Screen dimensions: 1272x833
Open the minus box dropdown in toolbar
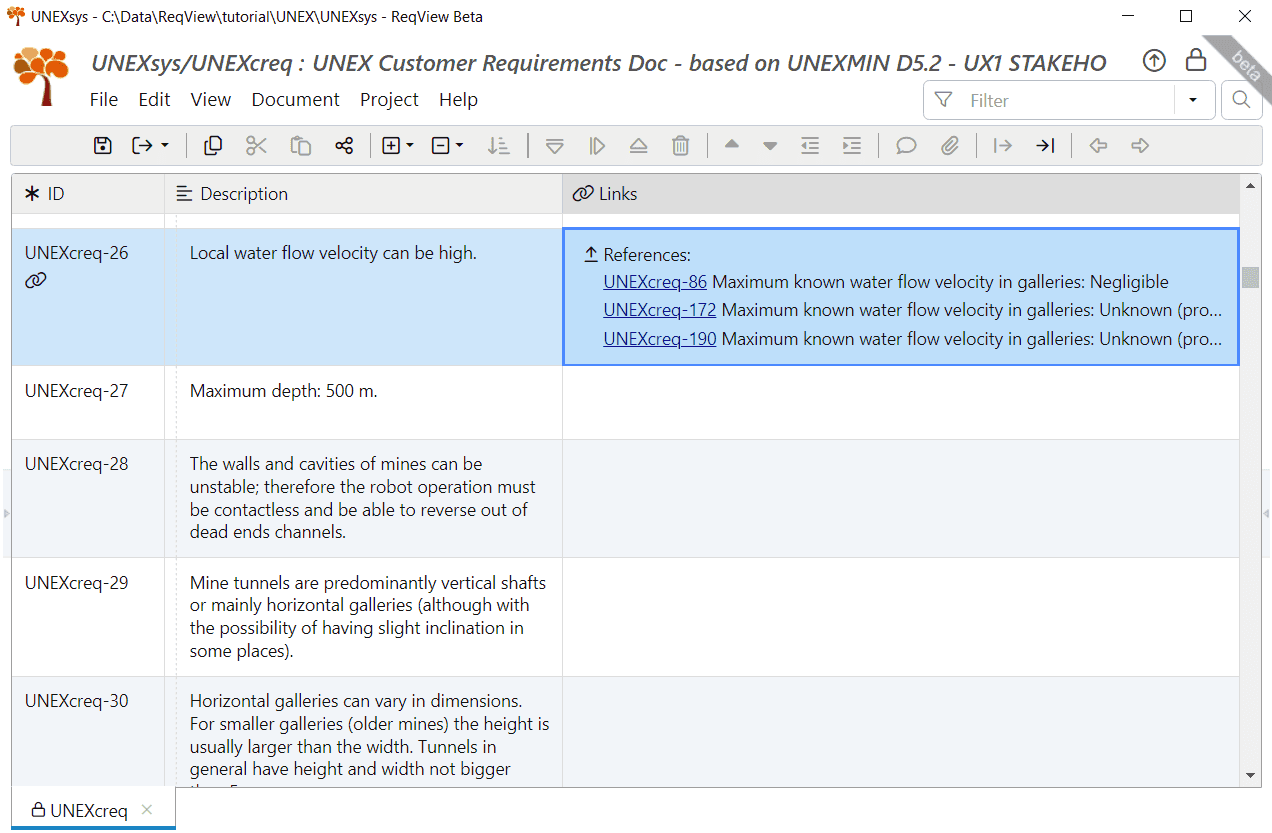pos(448,146)
